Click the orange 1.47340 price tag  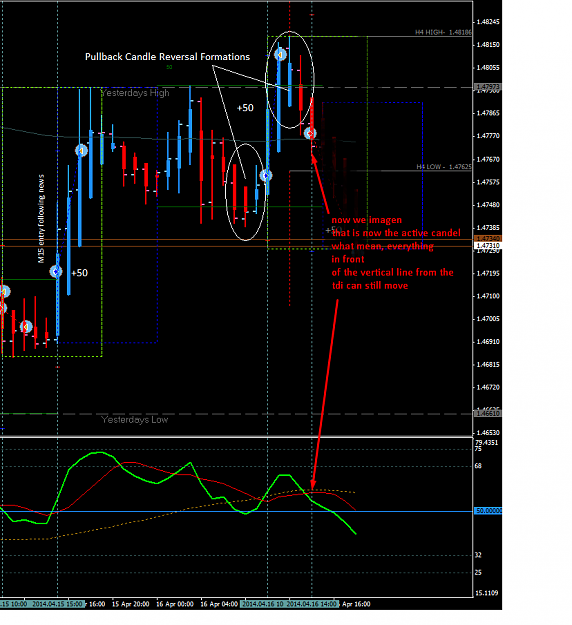pos(487,239)
